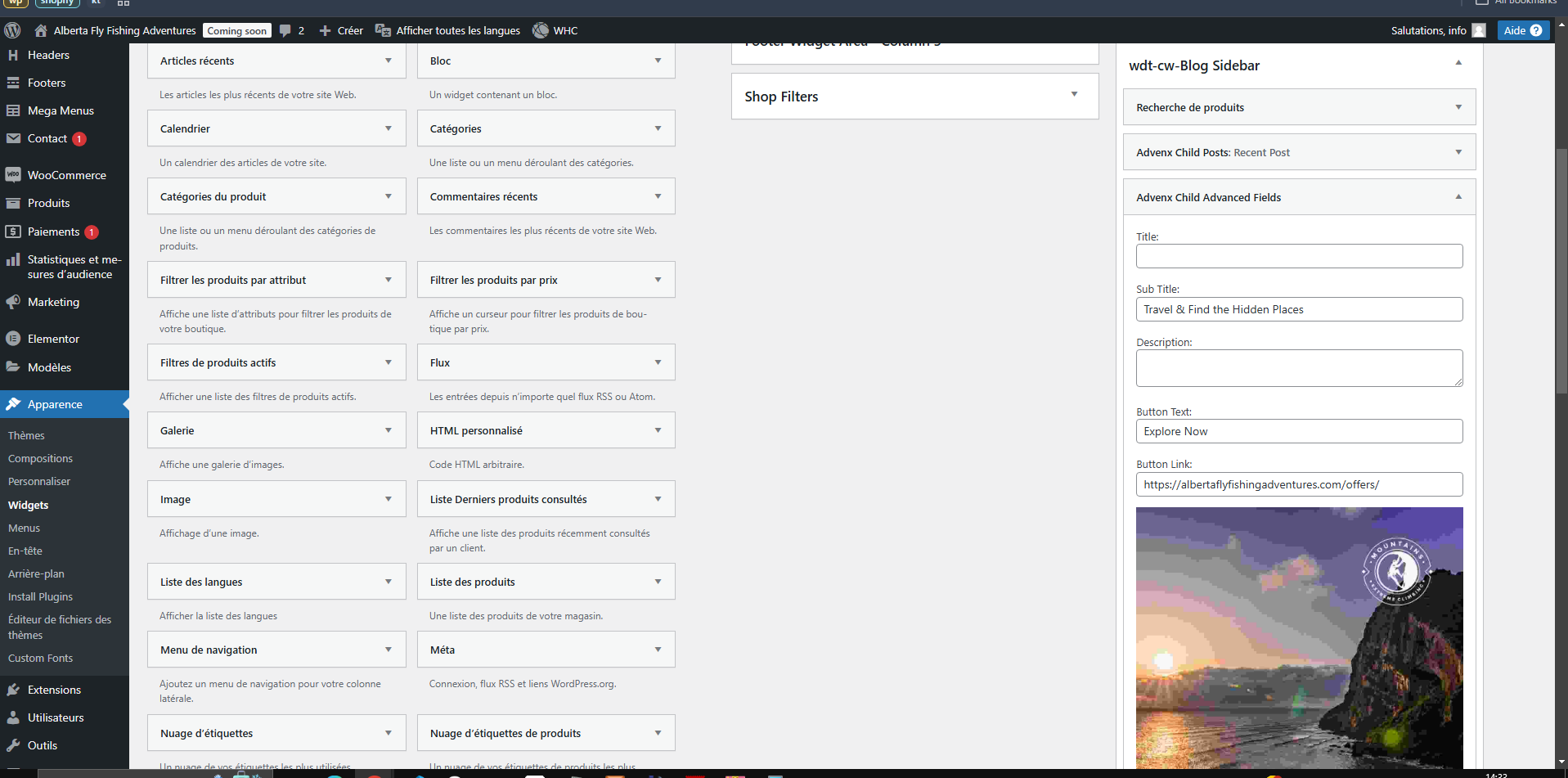Image resolution: width=1568 pixels, height=778 pixels.
Task: Click the Description textarea
Action: click(x=1299, y=368)
